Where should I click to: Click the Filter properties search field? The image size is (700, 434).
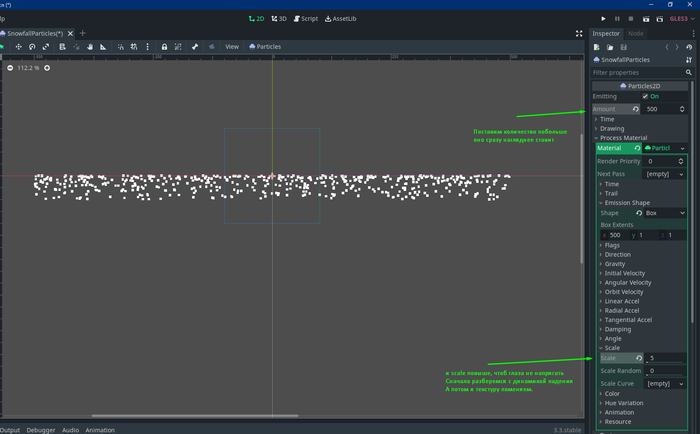[x=638, y=73]
